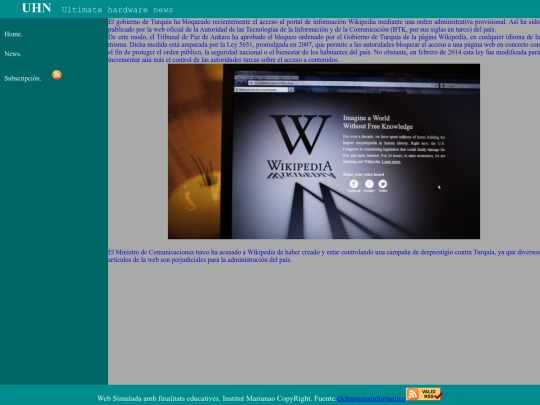
Task: Open the Home link in the sidebar
Action: tap(13, 34)
